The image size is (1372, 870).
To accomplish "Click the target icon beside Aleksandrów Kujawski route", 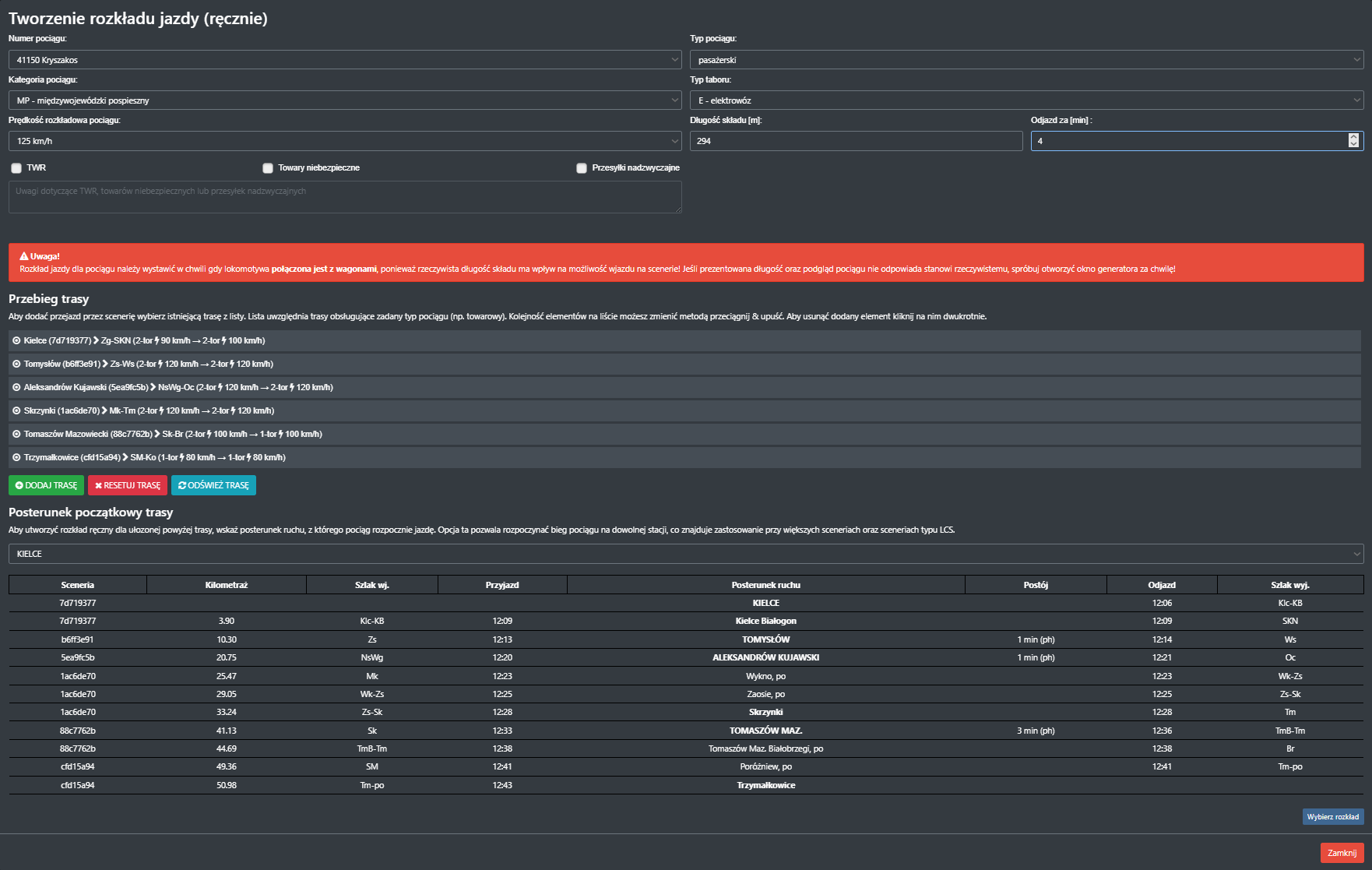I will [16, 387].
